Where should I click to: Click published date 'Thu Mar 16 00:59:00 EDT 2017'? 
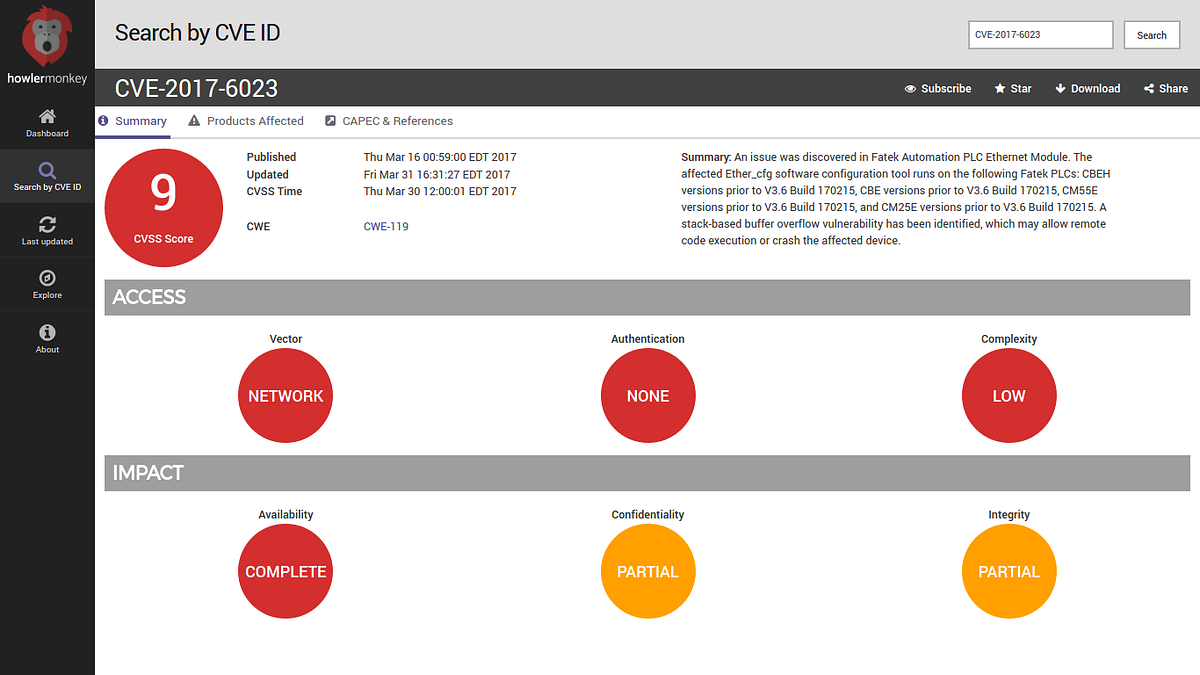440,157
